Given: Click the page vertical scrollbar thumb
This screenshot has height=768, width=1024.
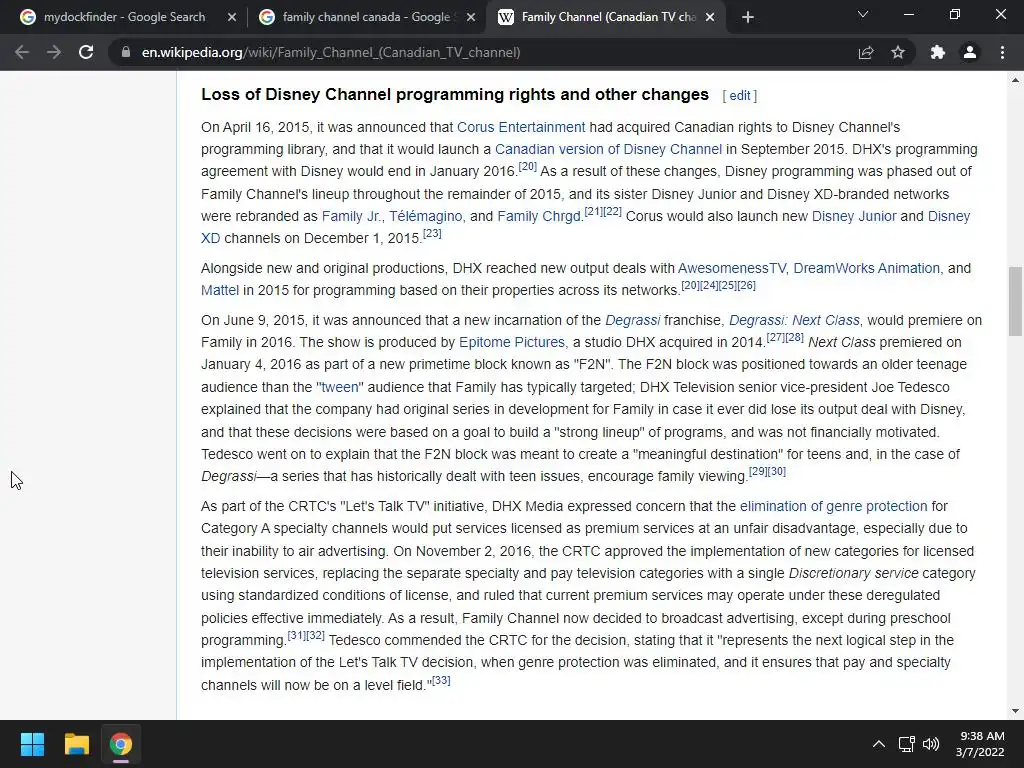Looking at the screenshot, I should pos(1015,301).
